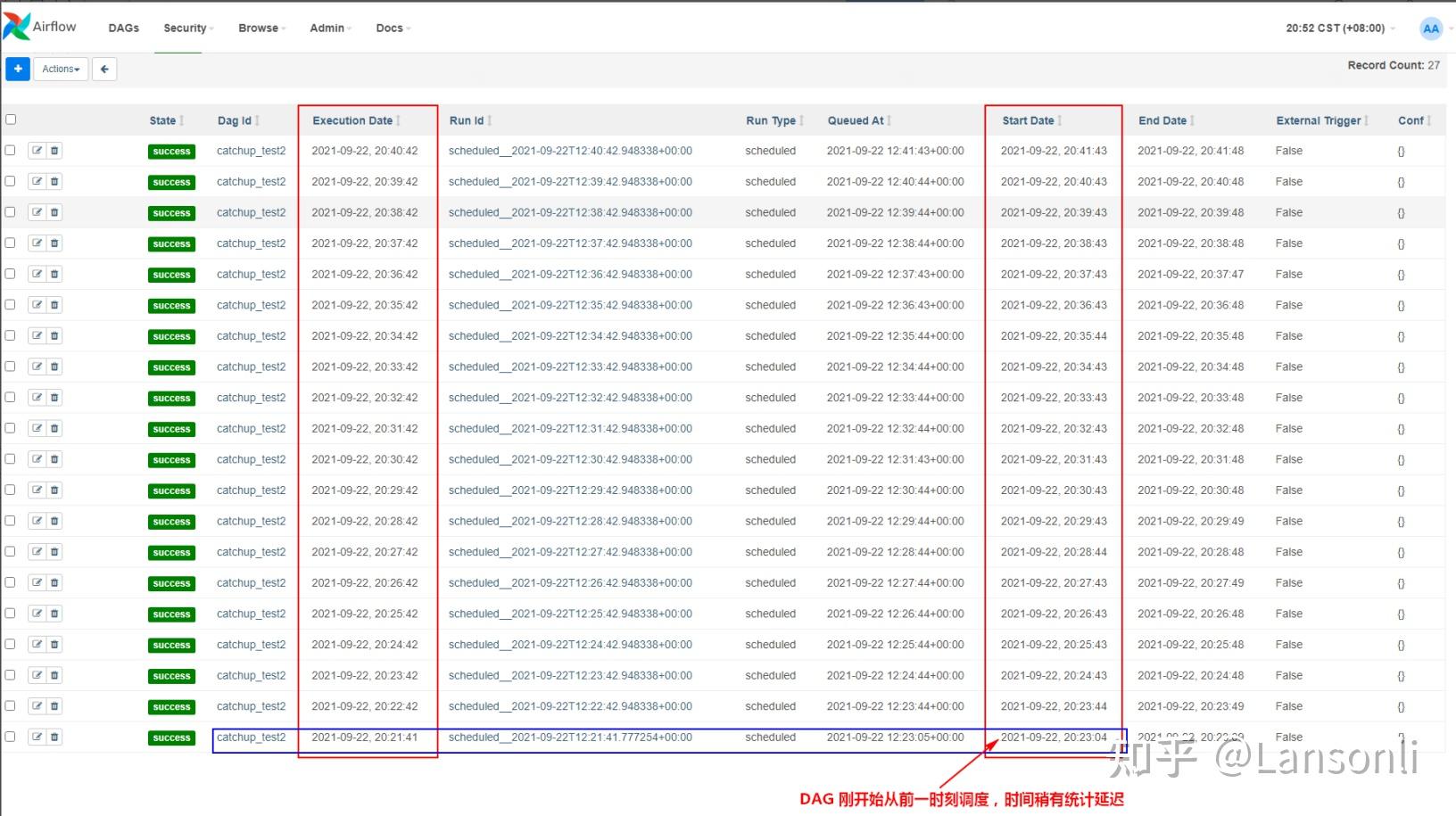Click End Date 2021-09-22, 20:27:49

pos(1190,583)
